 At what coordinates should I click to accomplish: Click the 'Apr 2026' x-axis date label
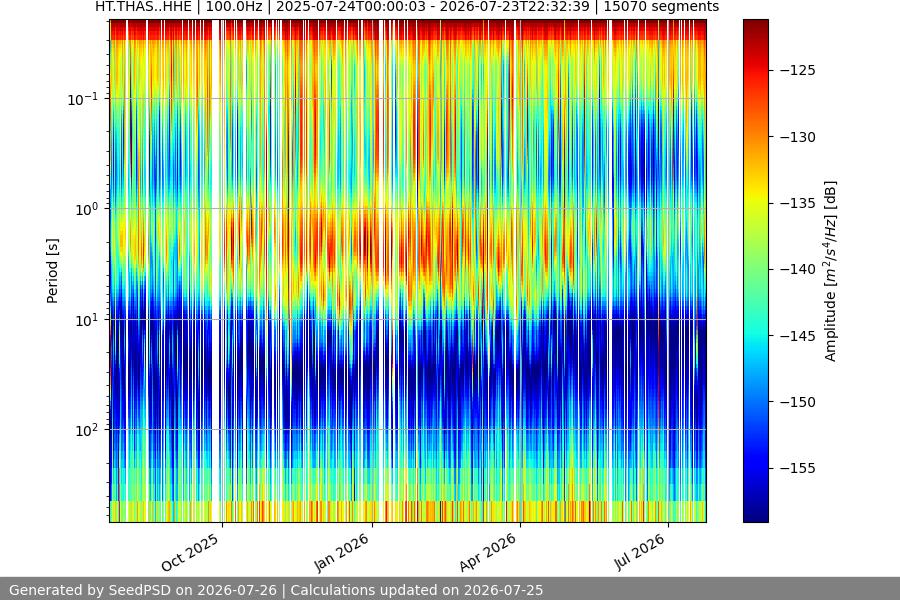(488, 552)
